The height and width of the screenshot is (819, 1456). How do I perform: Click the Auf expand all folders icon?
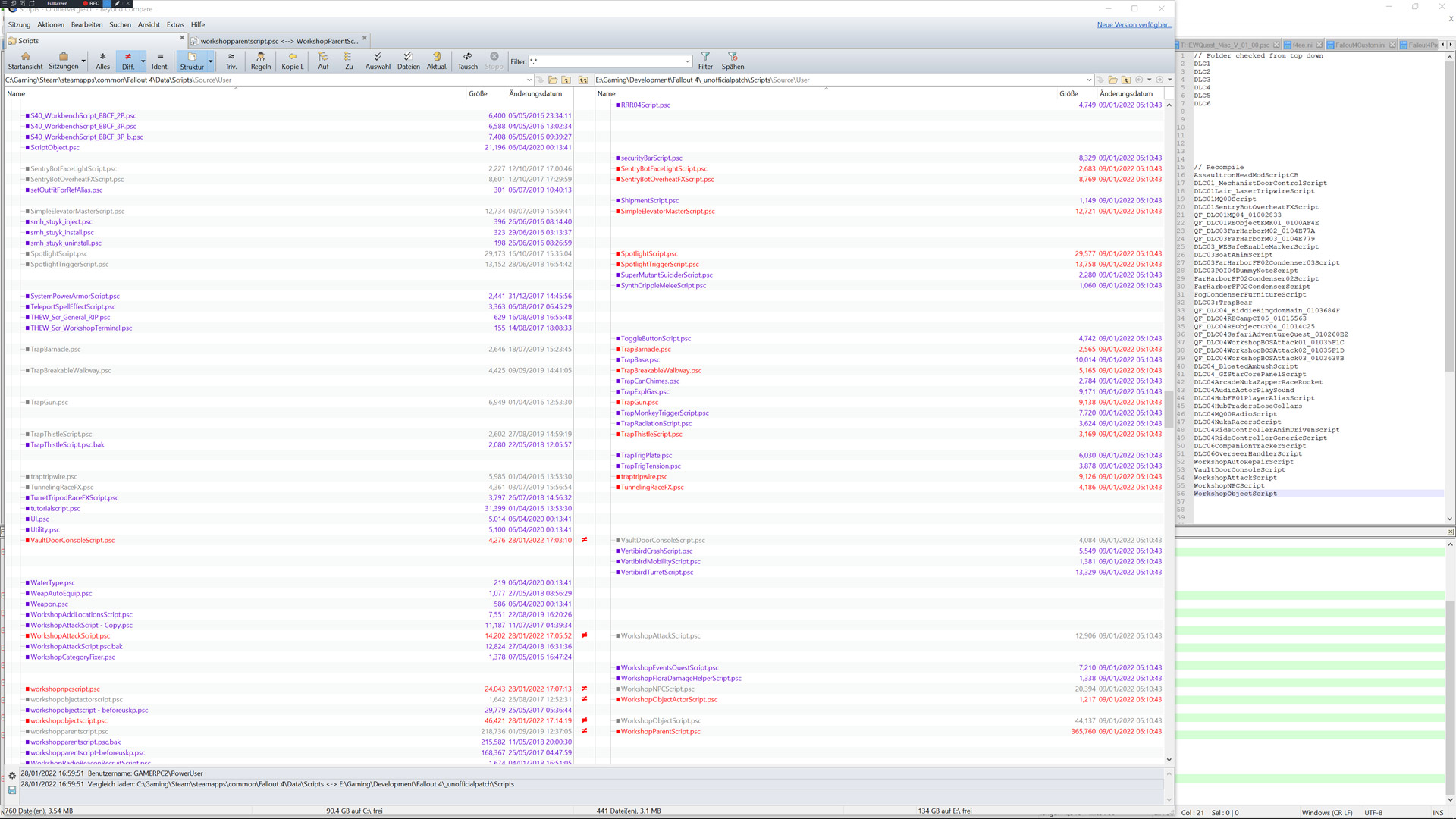(x=323, y=57)
